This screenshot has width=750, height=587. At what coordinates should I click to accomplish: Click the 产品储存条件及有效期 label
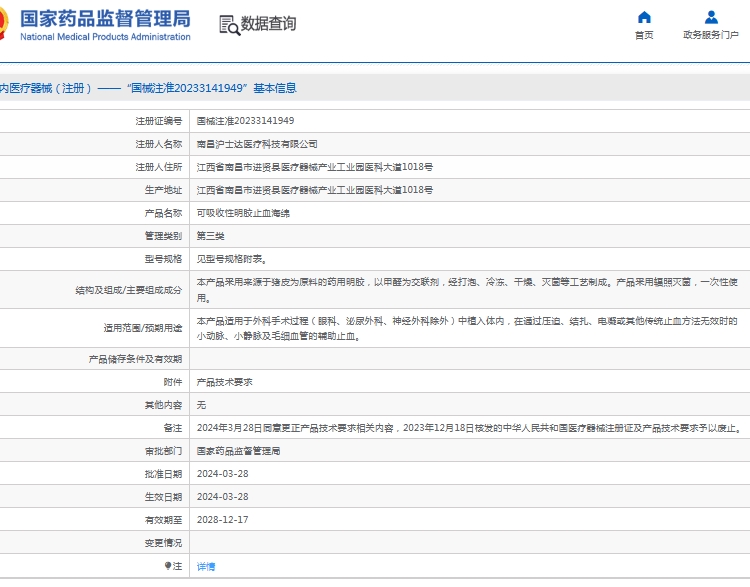tap(135, 359)
